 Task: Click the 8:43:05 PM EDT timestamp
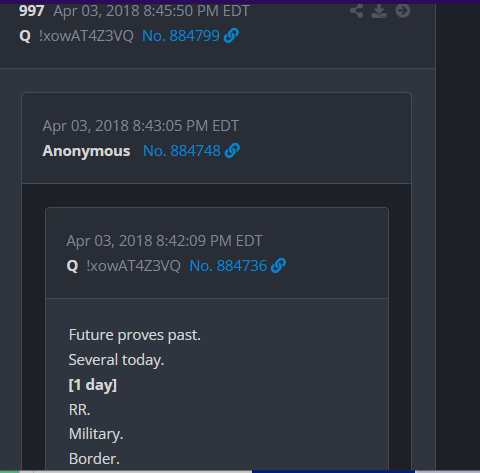click(x=141, y=126)
